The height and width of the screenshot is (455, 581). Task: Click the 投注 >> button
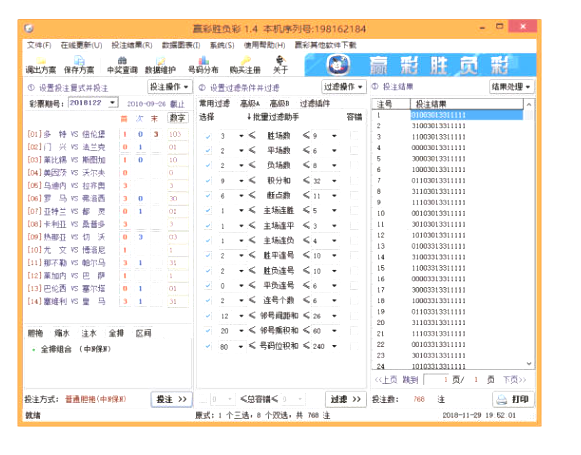(x=172, y=399)
